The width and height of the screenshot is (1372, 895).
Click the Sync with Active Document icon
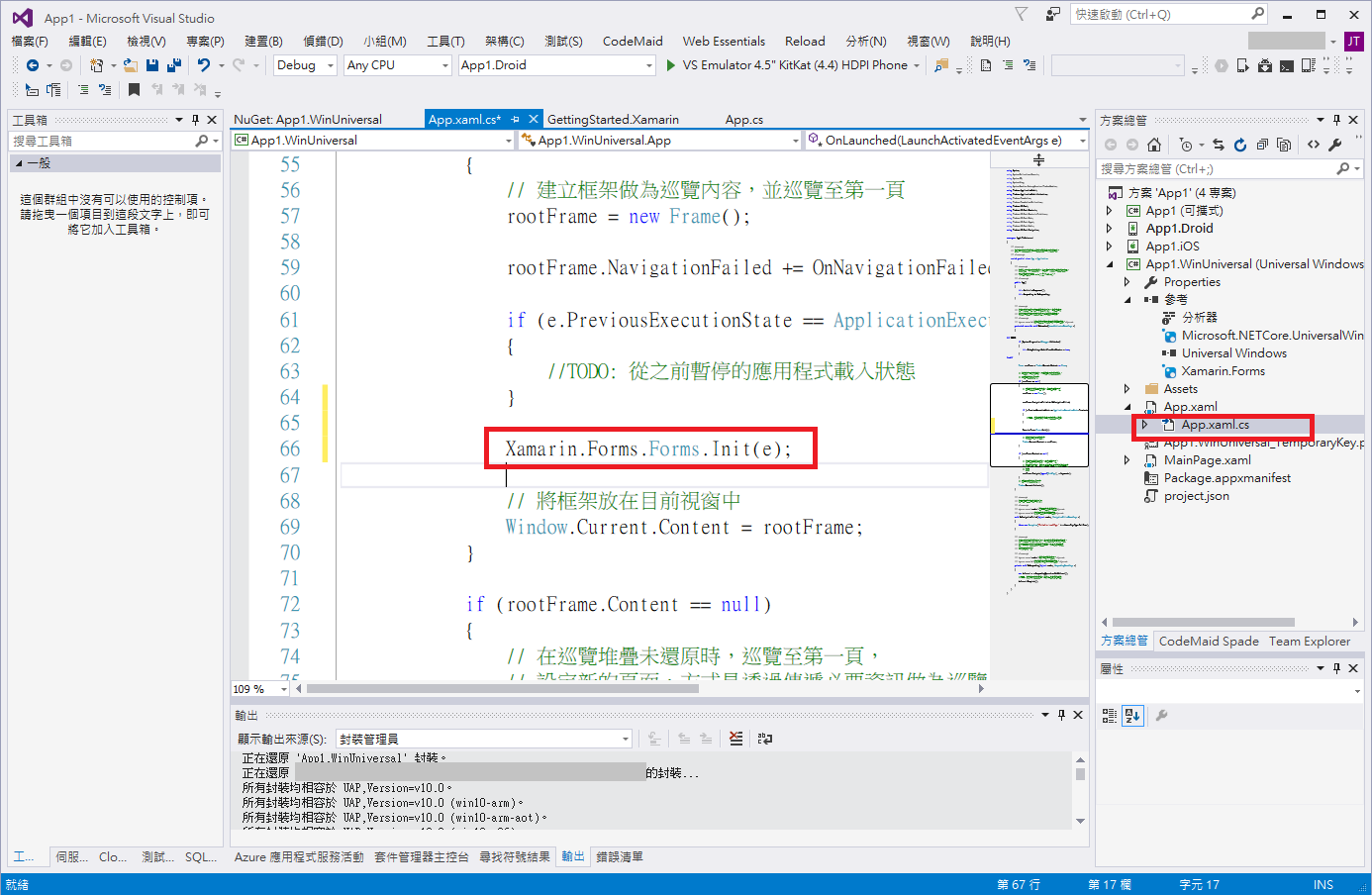point(1219,145)
